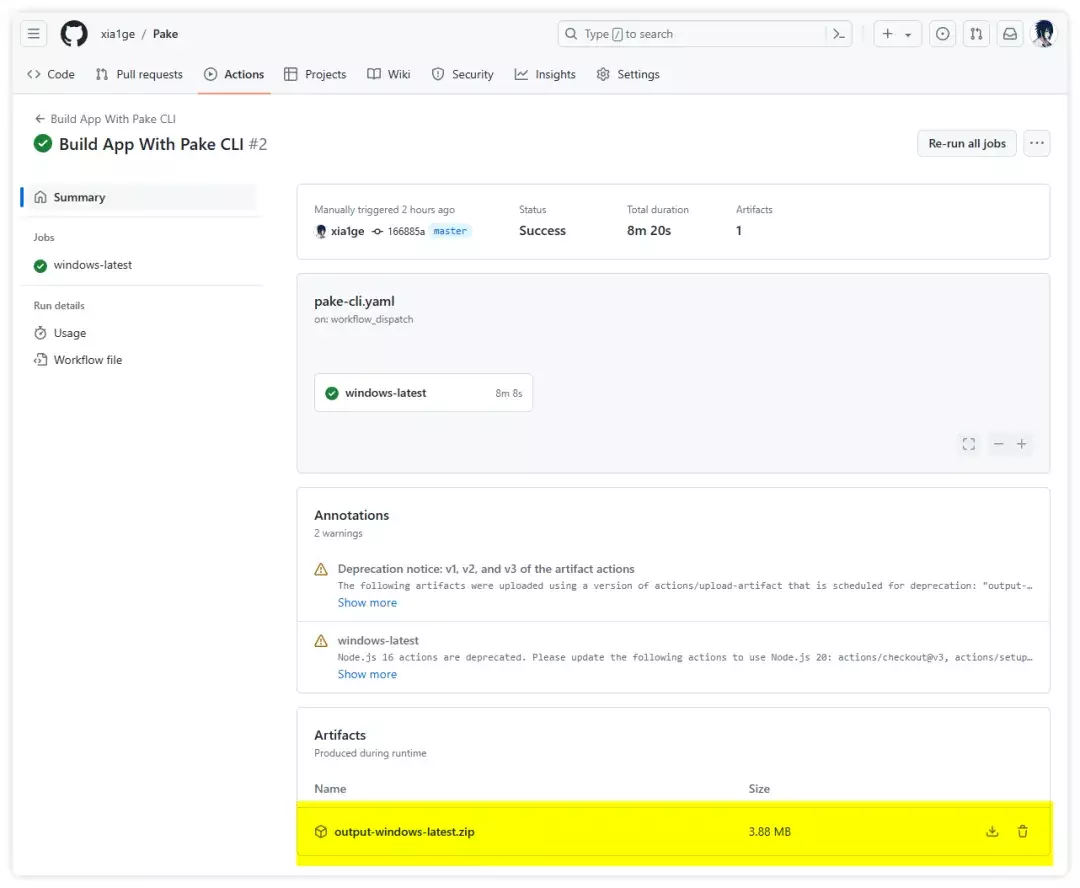Expand Show more under windows-latest warning
Viewport: 1080px width, 888px height.
coord(367,675)
